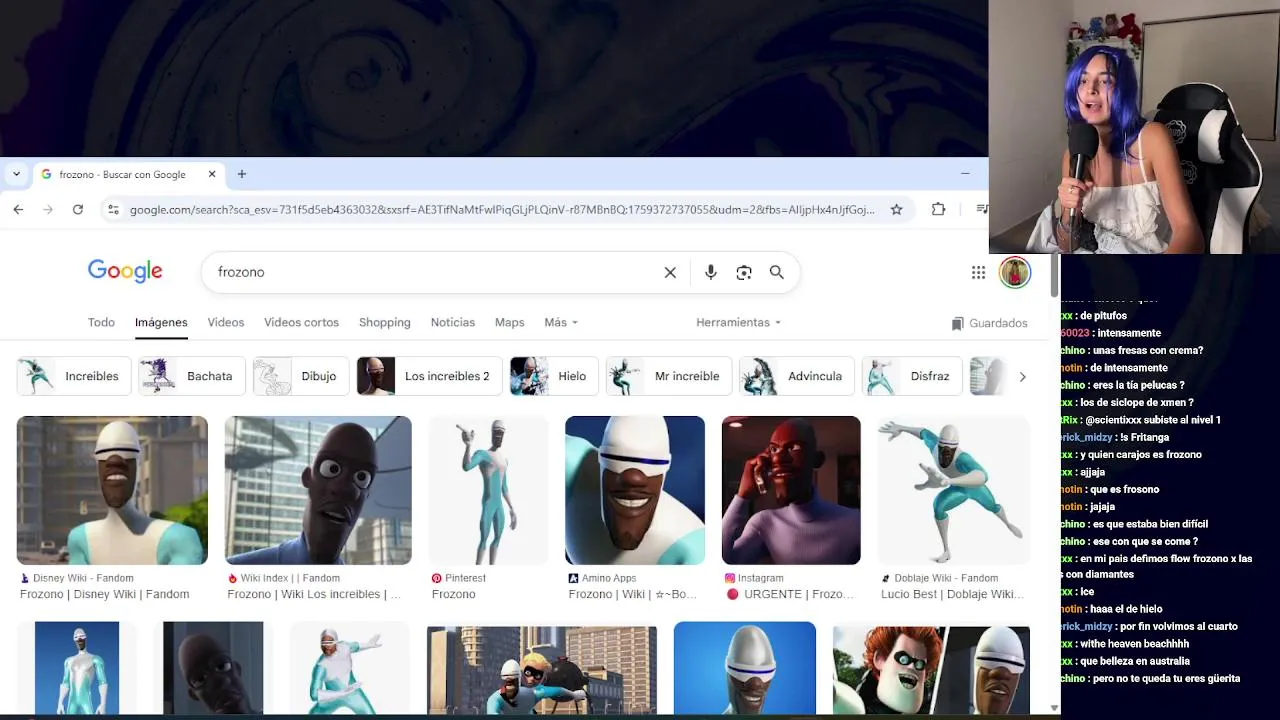The height and width of the screenshot is (720, 1280).
Task: Open the extensions puzzle icon
Action: pyautogui.click(x=938, y=209)
